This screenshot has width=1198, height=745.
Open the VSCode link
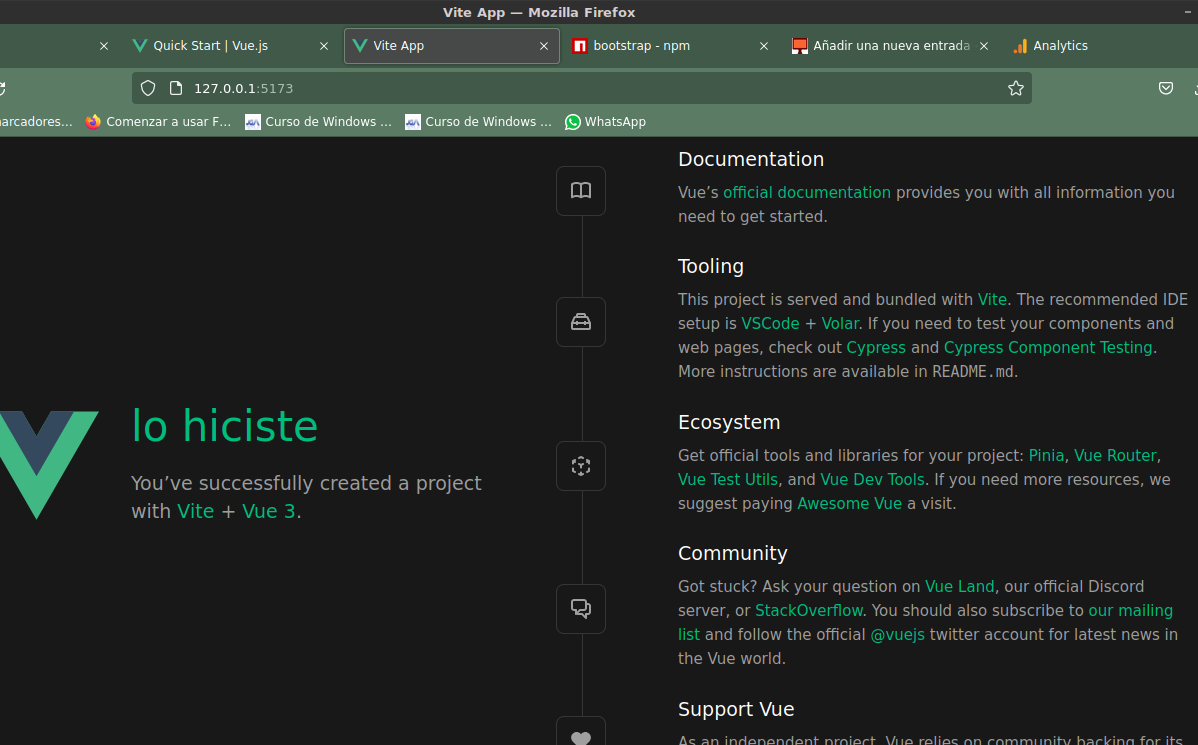pyautogui.click(x=770, y=323)
